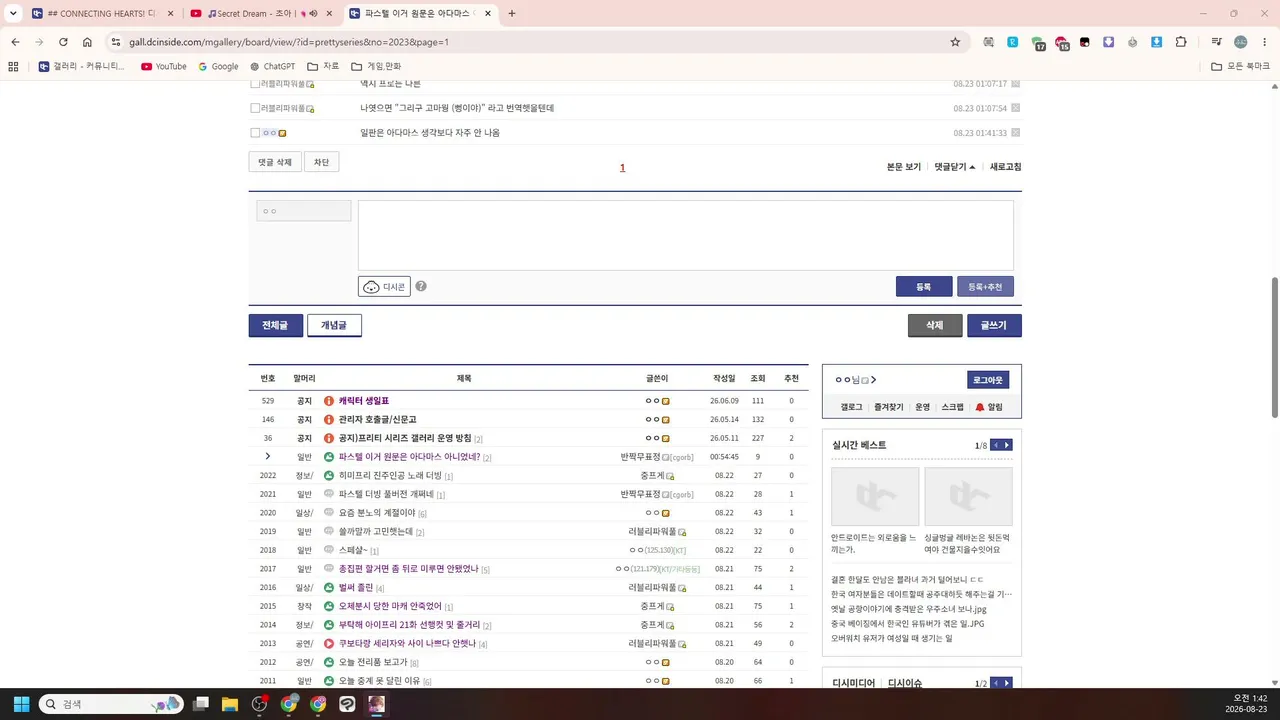The image size is (1280, 720).
Task: Open the 갤로그 menu item
Action: (851, 407)
